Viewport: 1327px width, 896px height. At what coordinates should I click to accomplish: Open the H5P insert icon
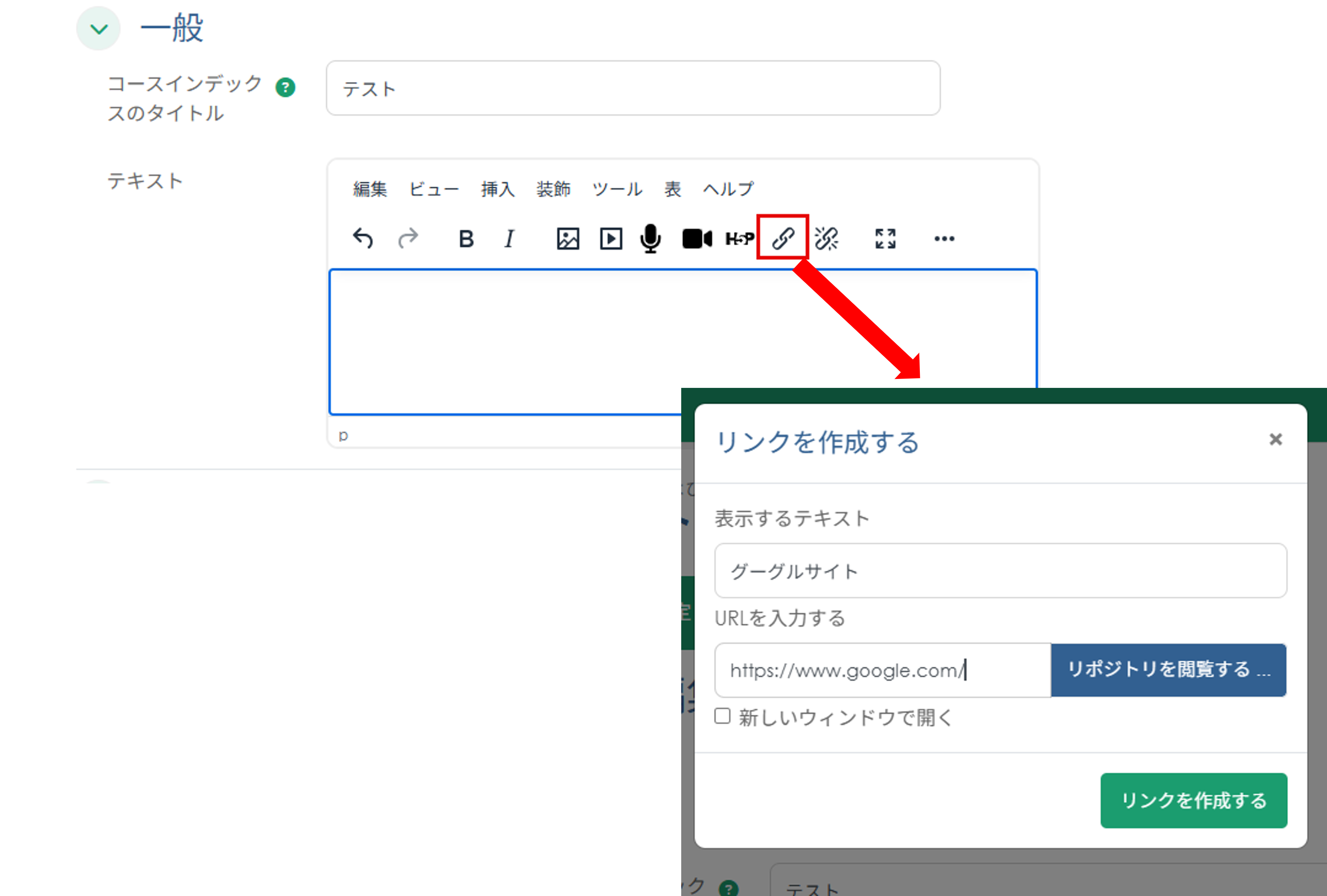point(740,239)
